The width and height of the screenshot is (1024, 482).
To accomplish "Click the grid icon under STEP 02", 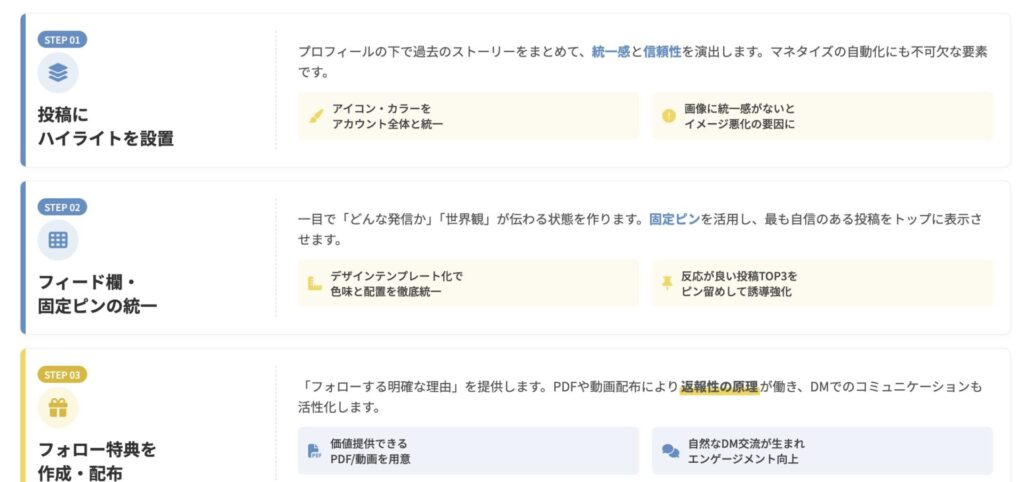I will [58, 240].
